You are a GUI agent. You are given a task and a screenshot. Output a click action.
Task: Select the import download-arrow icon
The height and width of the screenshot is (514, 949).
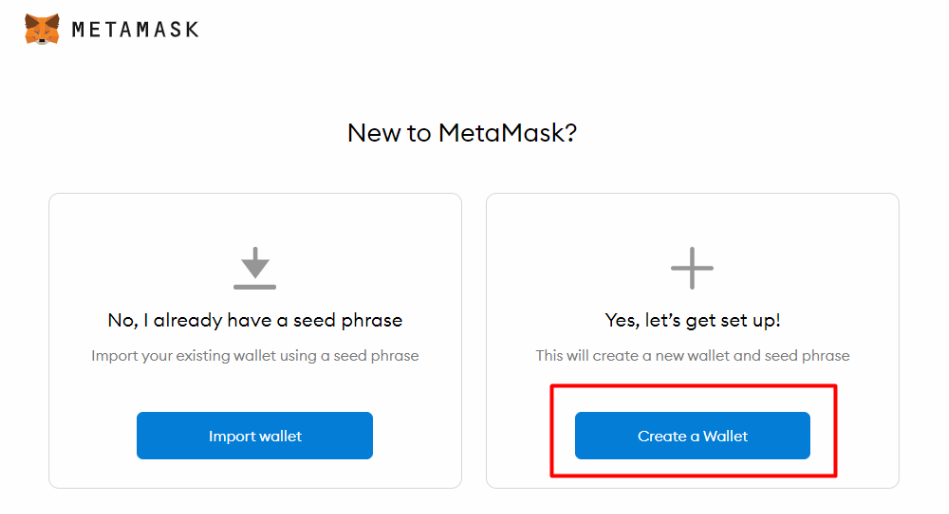(x=255, y=268)
